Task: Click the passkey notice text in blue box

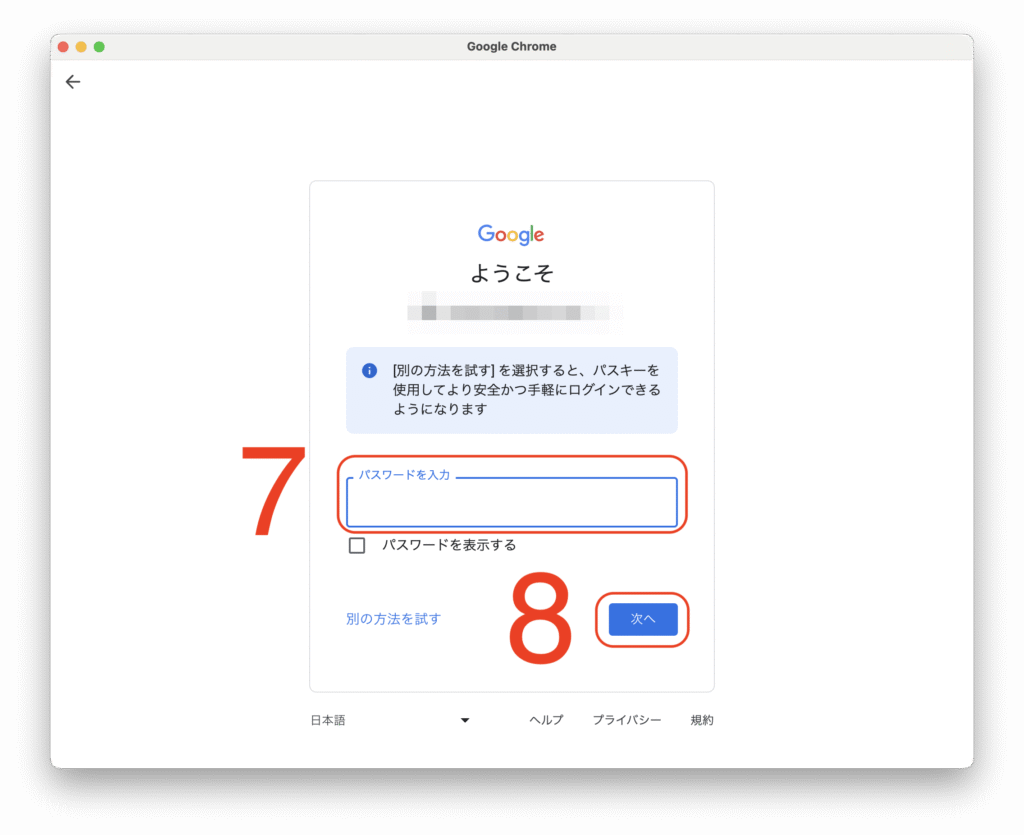Action: [526, 390]
